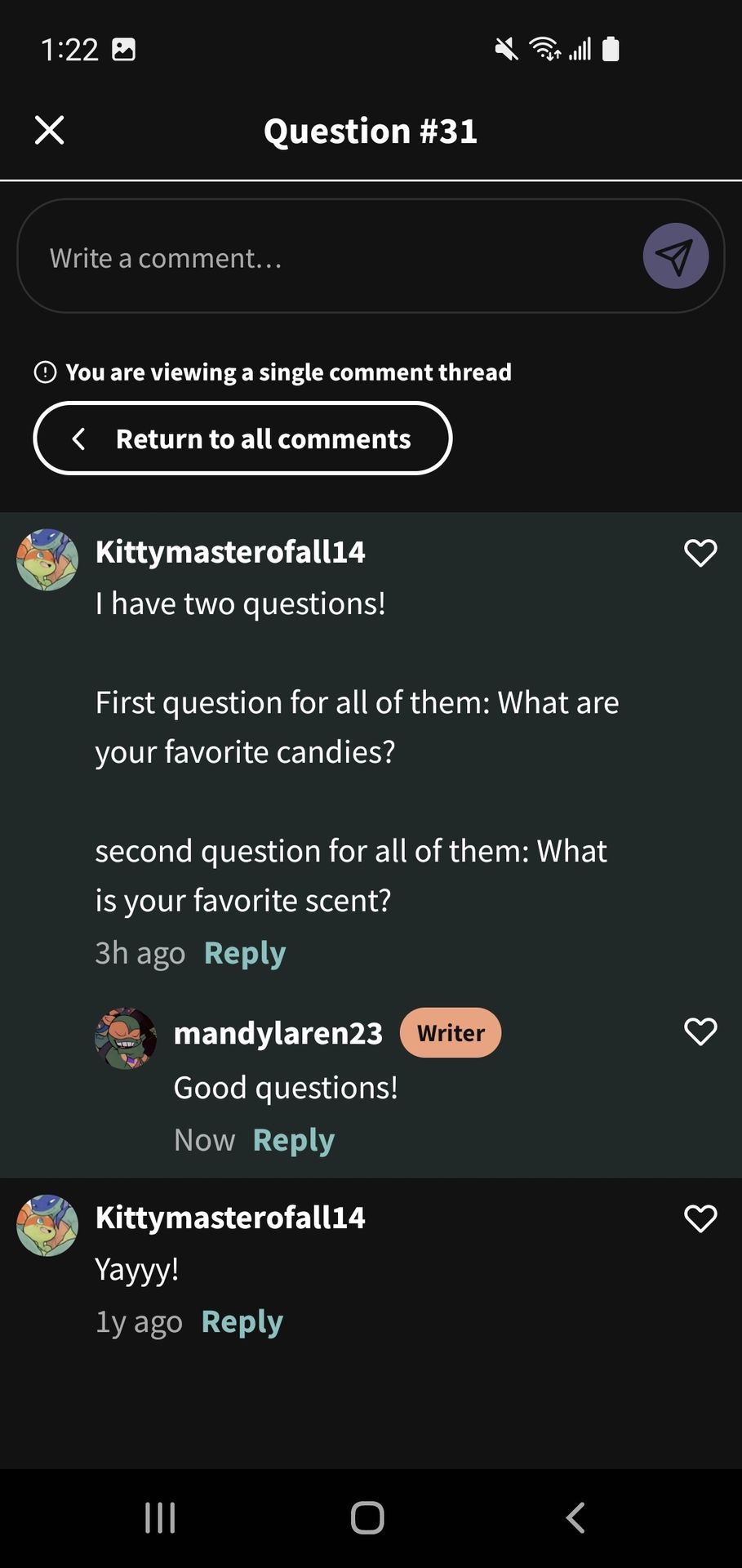This screenshot has height=1568, width=742.
Task: Return to all comments
Action: click(242, 439)
